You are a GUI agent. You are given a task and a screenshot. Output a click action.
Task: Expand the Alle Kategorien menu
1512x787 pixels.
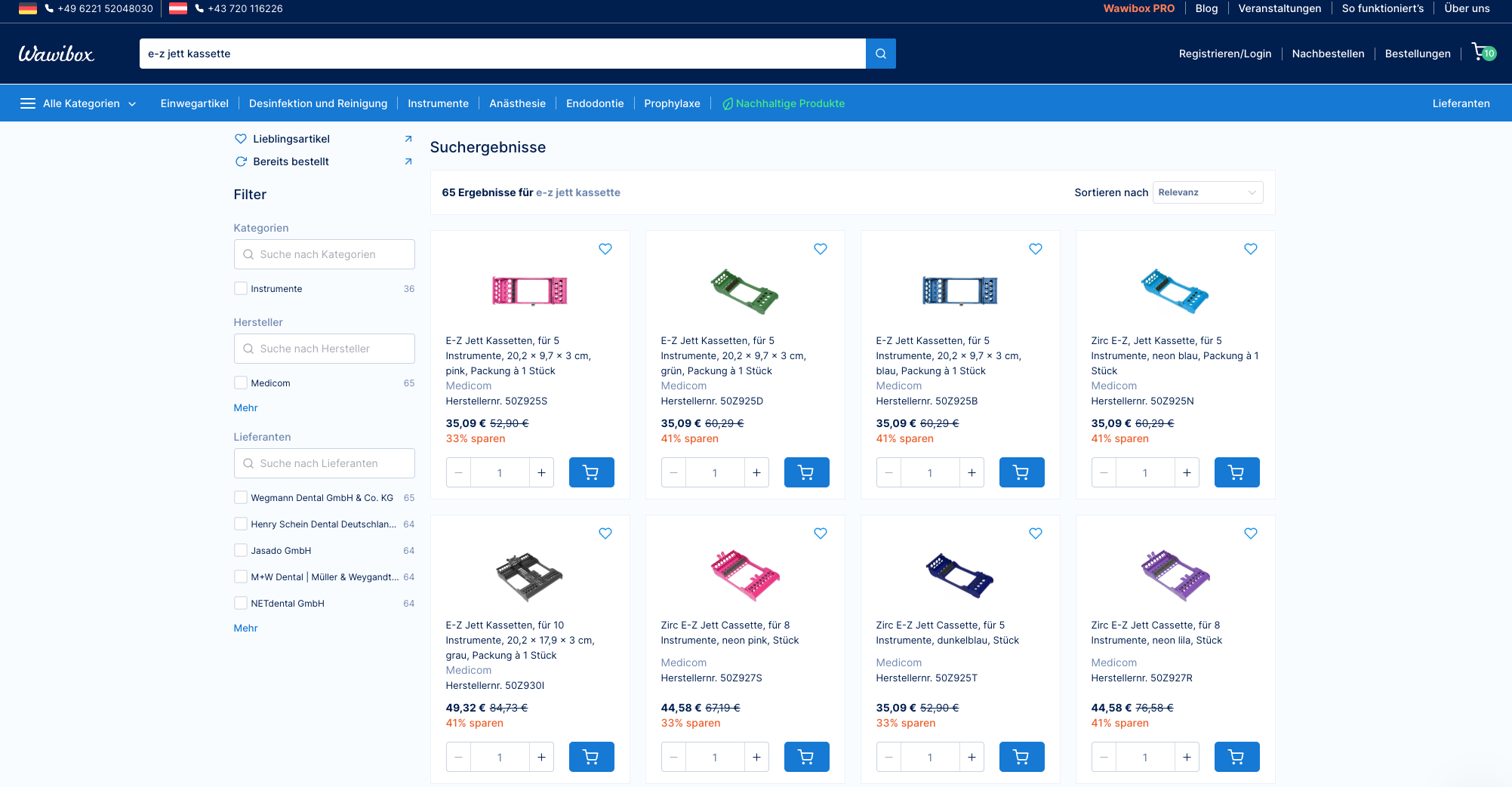[79, 103]
